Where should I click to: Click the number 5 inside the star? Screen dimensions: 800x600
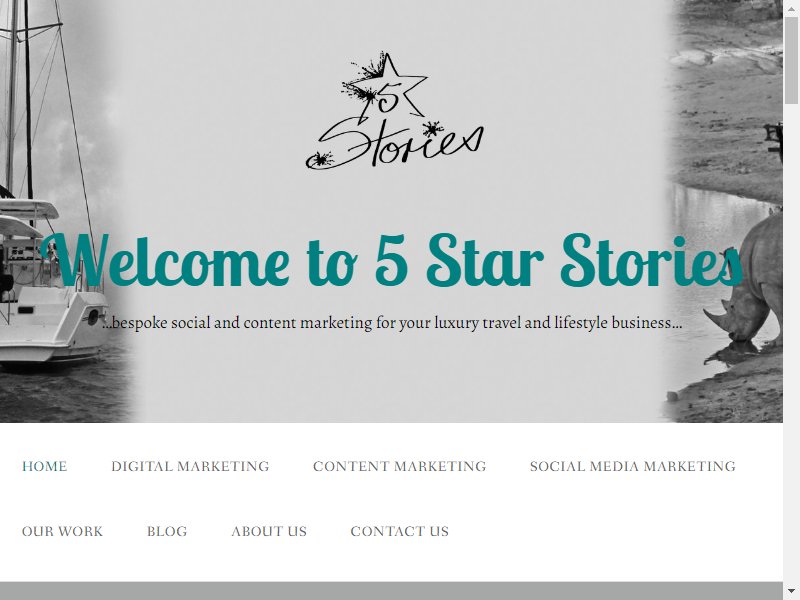click(387, 99)
